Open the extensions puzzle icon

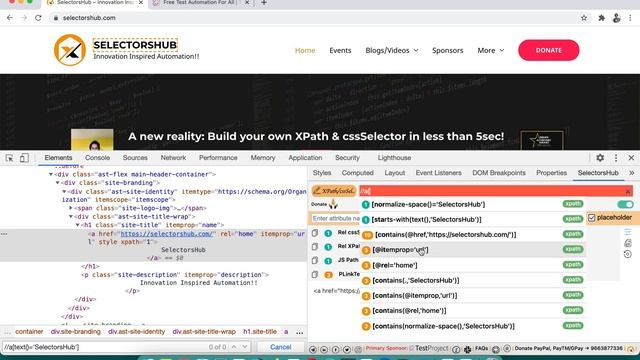point(602,18)
